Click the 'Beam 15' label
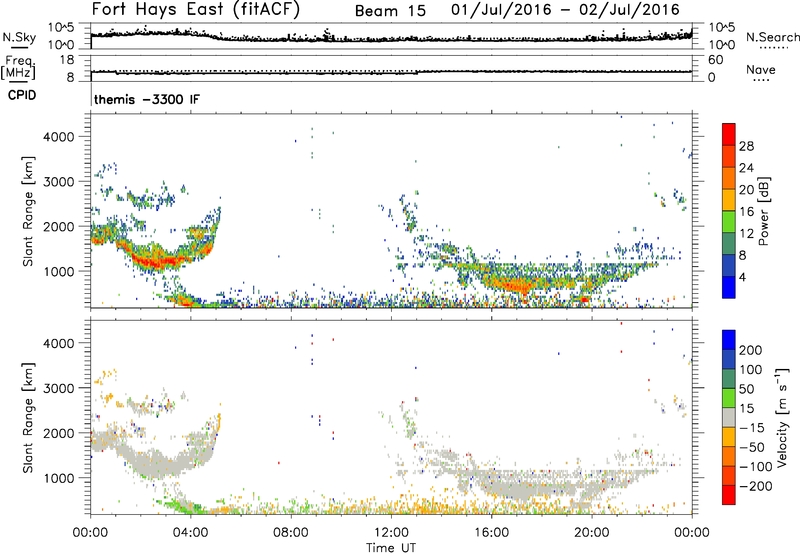Image resolution: width=800 pixels, height=554 pixels. tap(390, 11)
